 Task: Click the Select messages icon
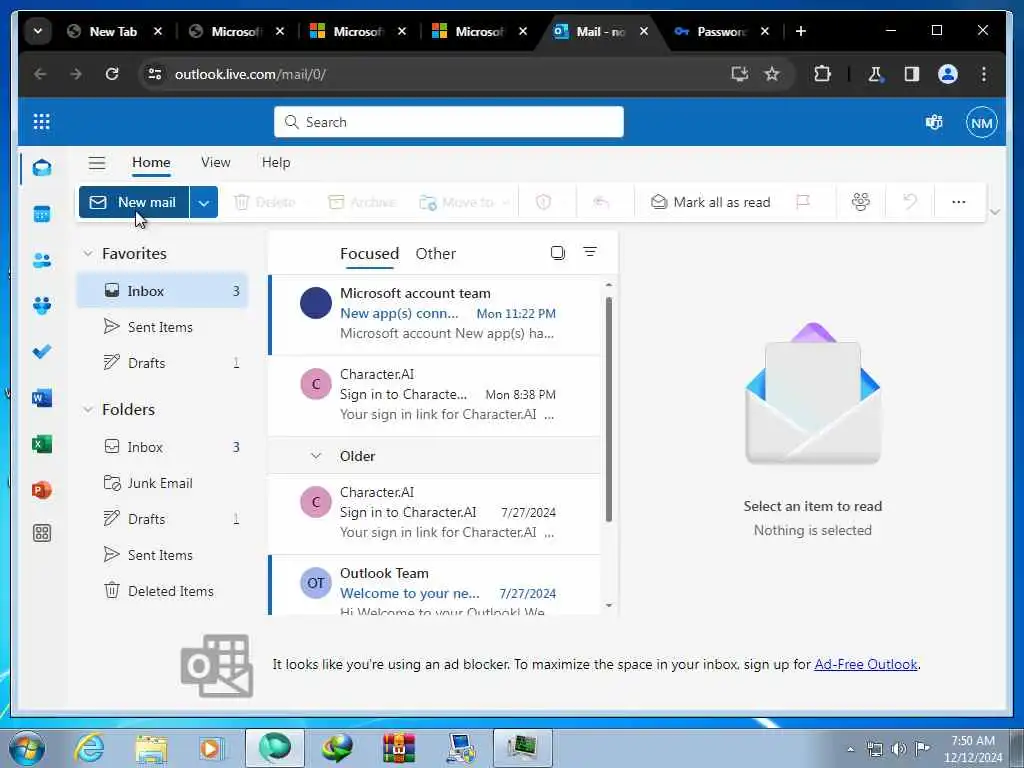tap(558, 253)
